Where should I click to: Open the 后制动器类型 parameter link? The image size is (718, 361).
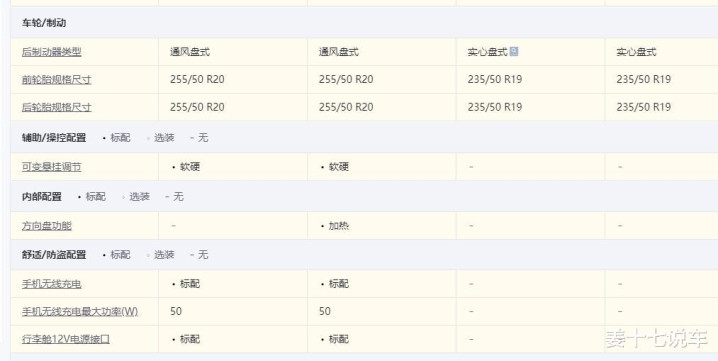(52, 52)
